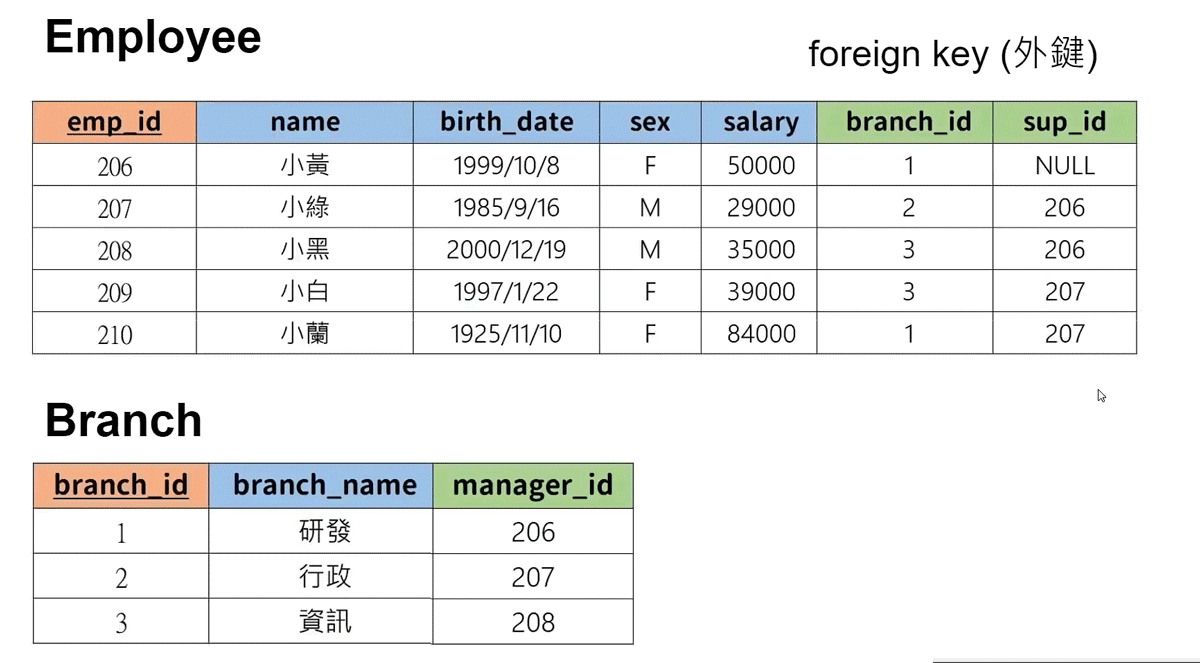Select the branch name 研發 cell

324,531
